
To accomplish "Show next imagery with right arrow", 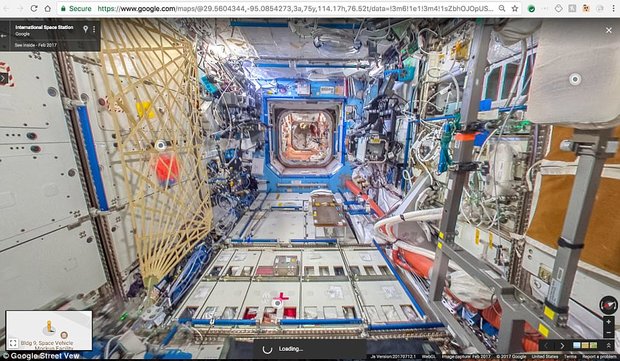I will pyautogui.click(x=562, y=346).
